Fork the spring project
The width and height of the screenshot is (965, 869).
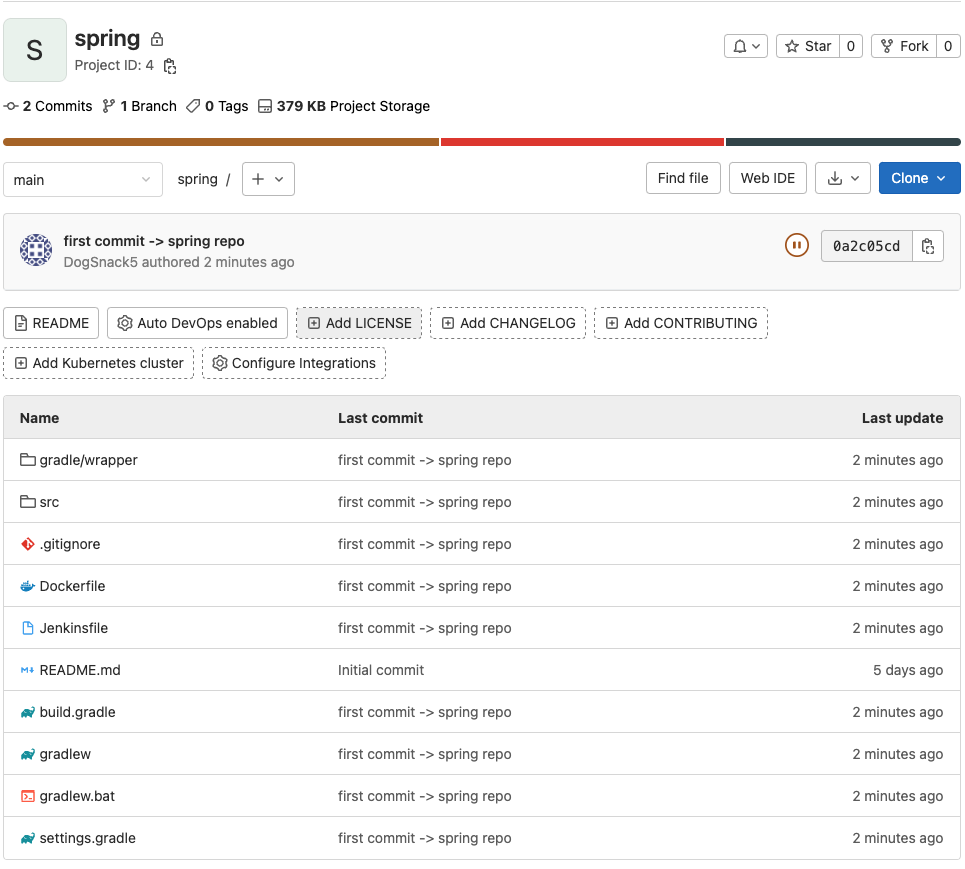coord(904,46)
